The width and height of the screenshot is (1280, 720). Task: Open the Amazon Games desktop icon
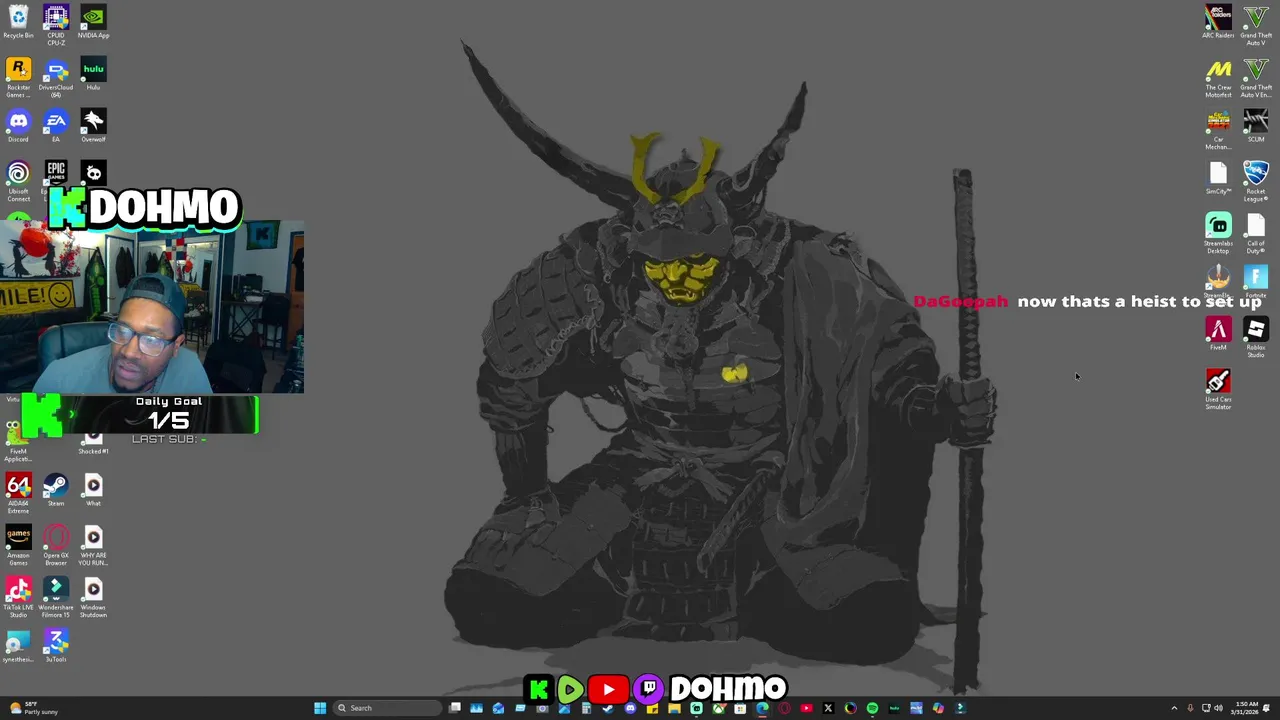pos(18,545)
